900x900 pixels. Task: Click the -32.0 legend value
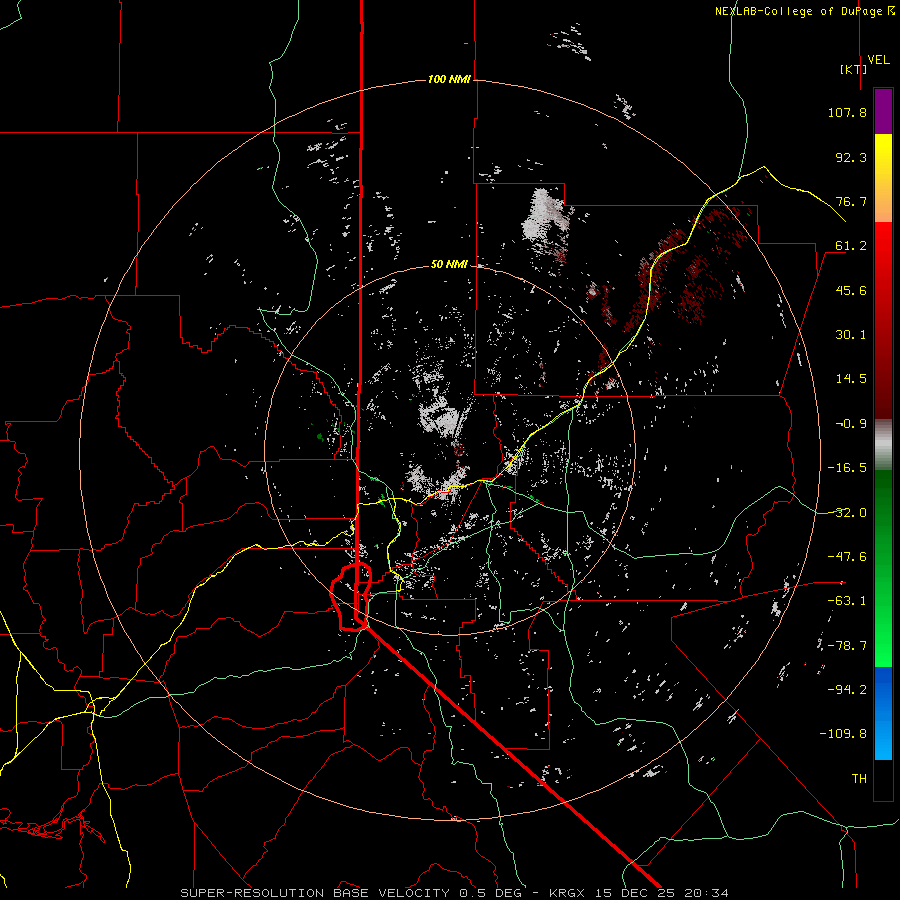pos(847,513)
